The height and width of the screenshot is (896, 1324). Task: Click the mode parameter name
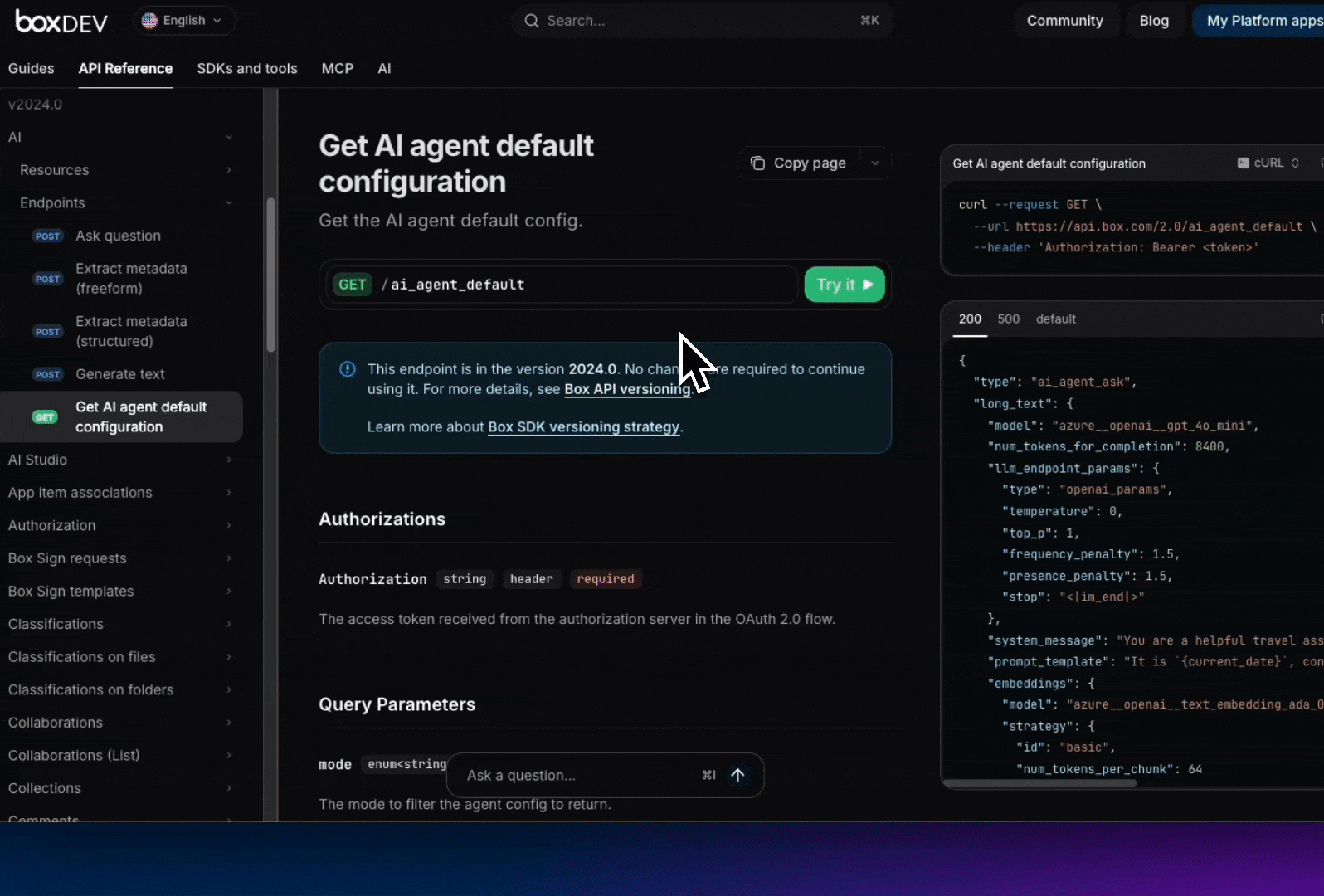(335, 764)
